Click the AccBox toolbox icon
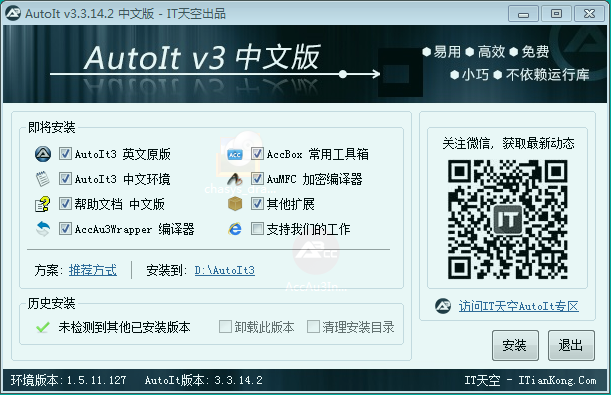 (x=235, y=154)
